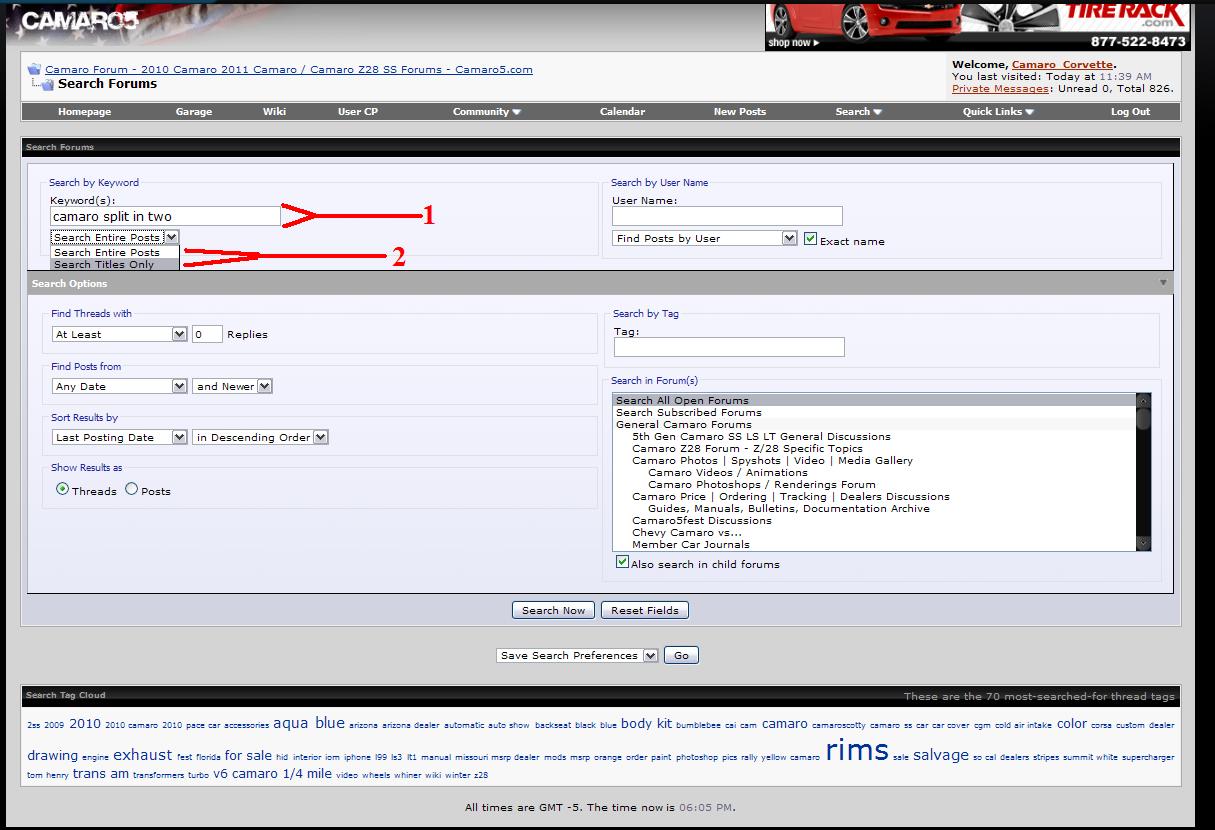Image resolution: width=1215 pixels, height=830 pixels.
Task: Uncheck Also search in child forums
Action: (x=622, y=562)
